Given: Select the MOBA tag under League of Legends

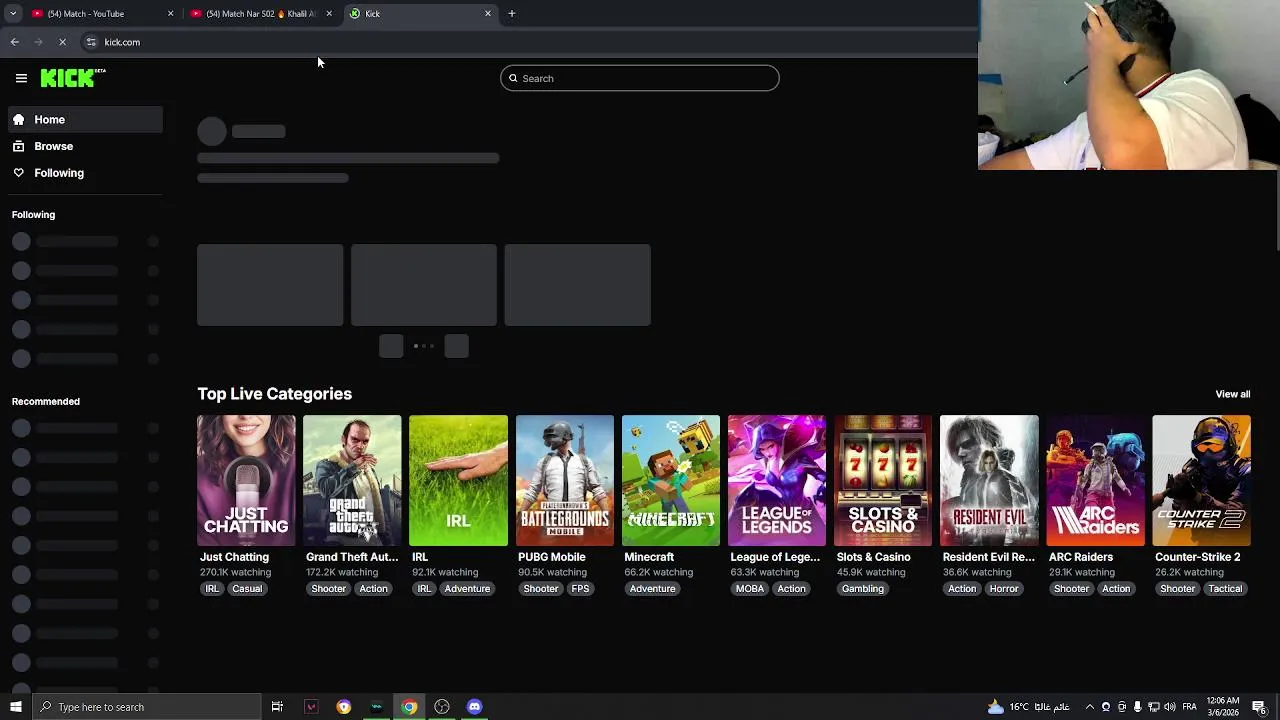Looking at the screenshot, I should (x=750, y=589).
